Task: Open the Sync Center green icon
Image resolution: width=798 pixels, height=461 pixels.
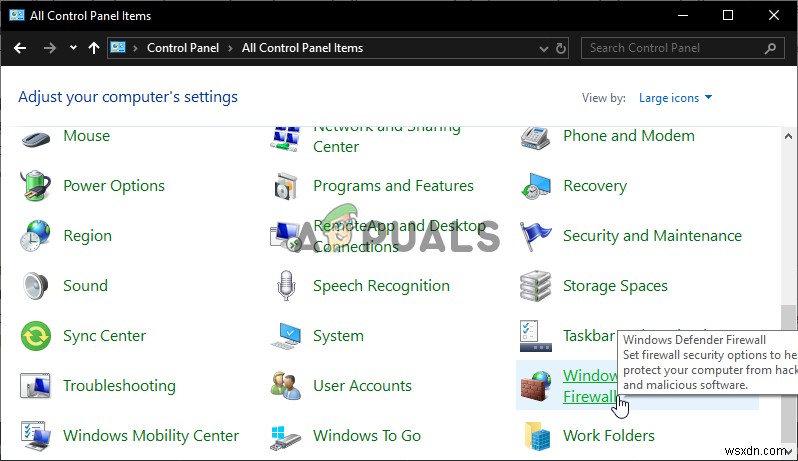Action: (36, 336)
